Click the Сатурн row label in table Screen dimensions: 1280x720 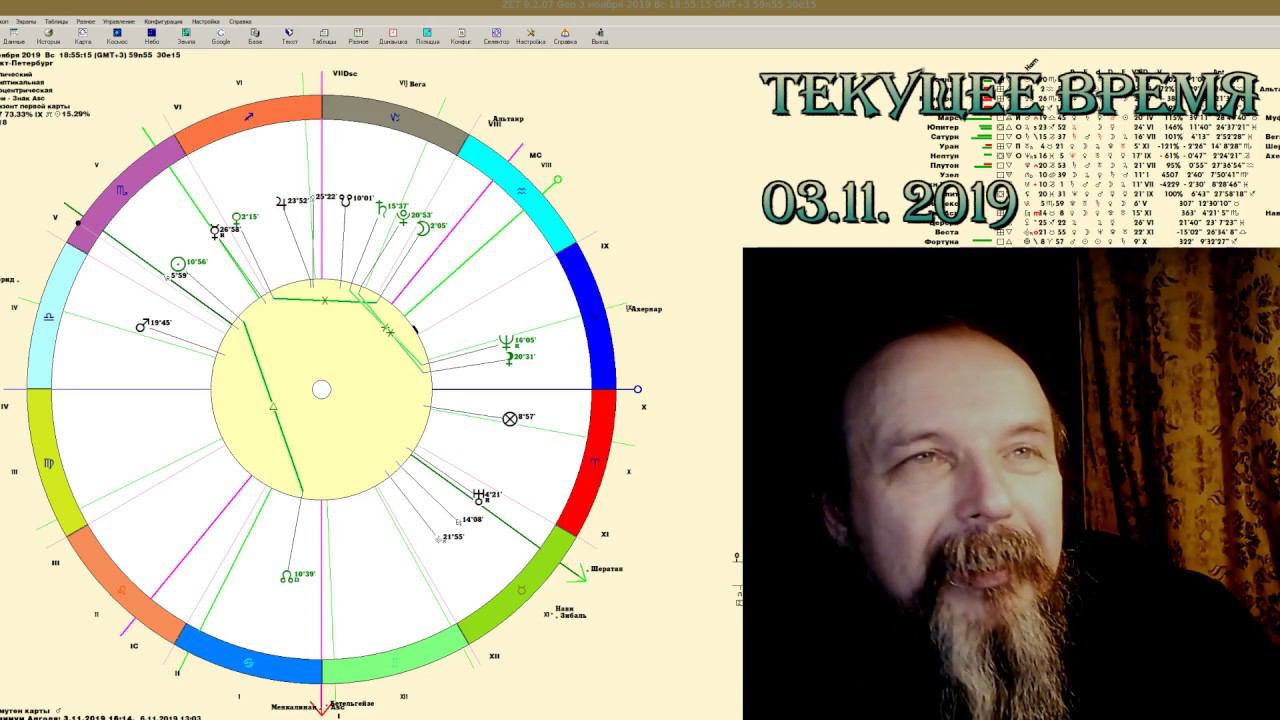point(943,137)
